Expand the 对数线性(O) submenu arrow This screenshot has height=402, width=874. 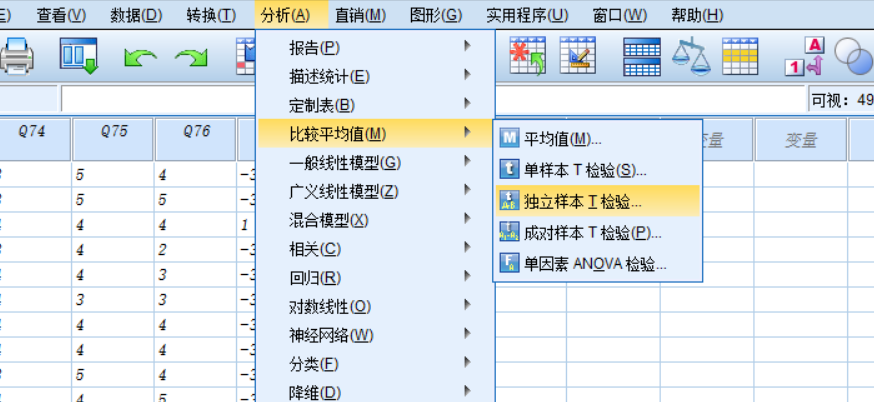pyautogui.click(x=468, y=305)
